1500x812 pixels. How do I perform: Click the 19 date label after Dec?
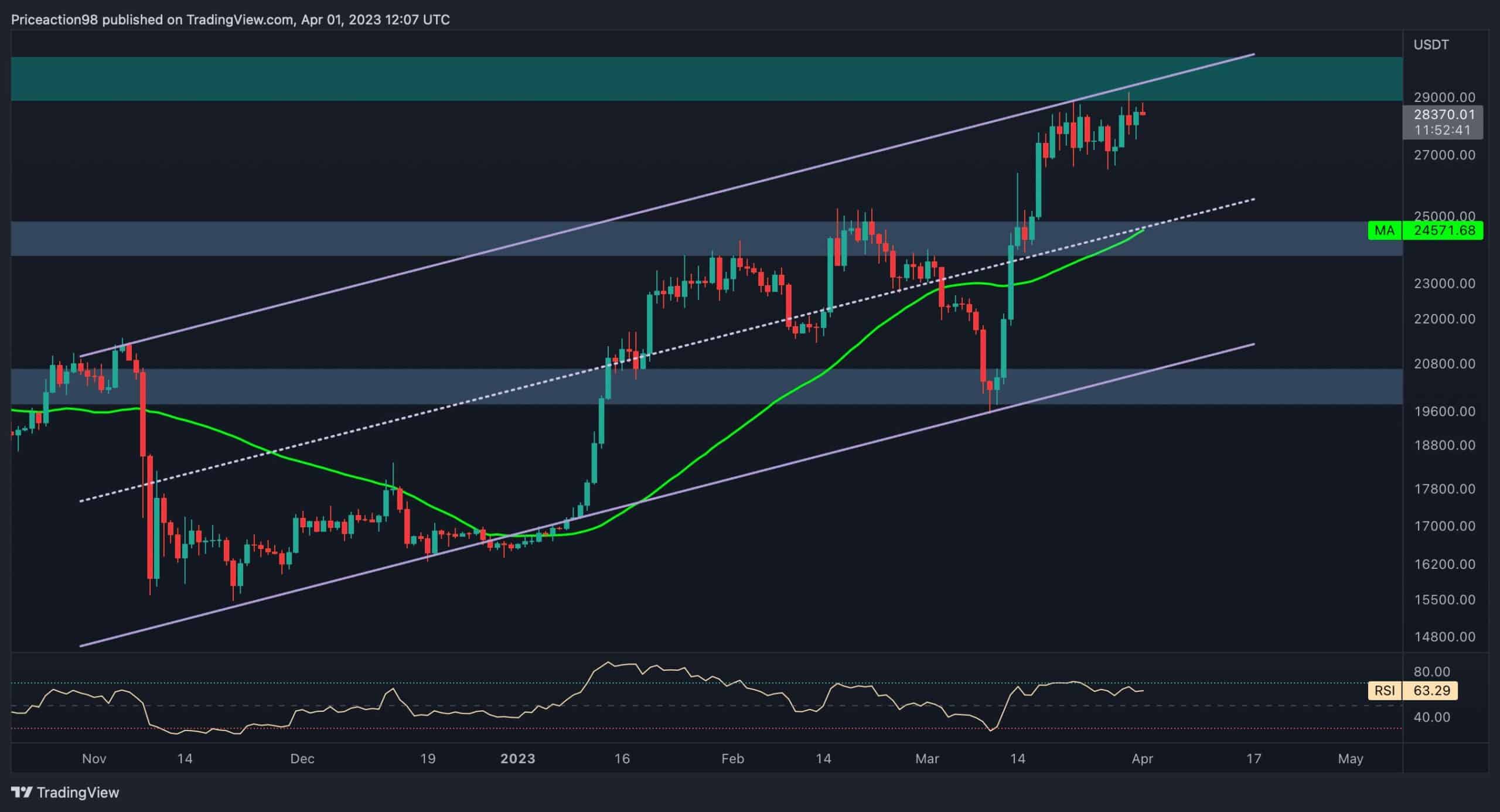(428, 759)
